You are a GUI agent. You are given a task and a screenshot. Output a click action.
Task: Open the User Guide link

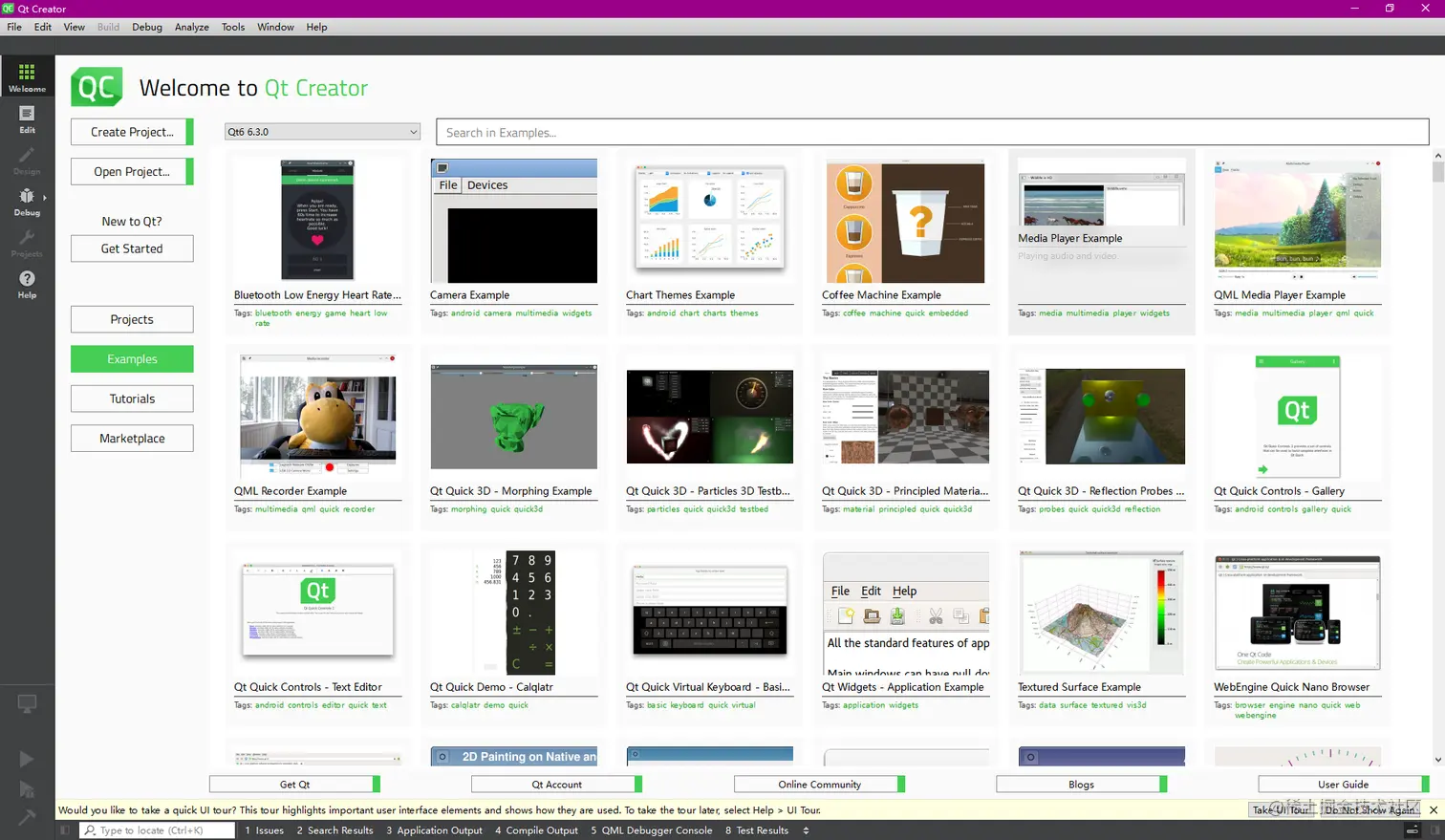(1343, 785)
